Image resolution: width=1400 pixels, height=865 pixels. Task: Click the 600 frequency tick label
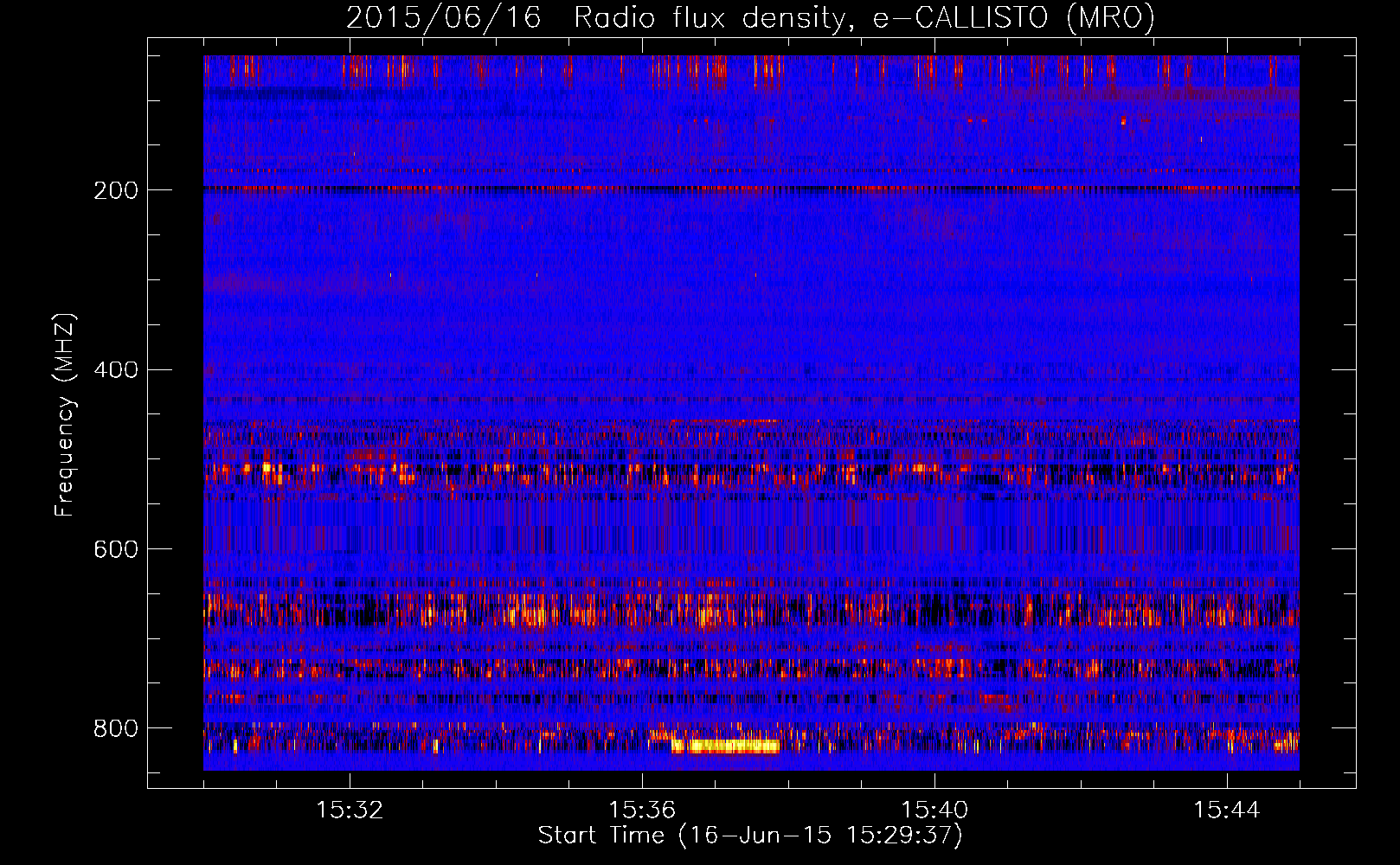(116, 550)
